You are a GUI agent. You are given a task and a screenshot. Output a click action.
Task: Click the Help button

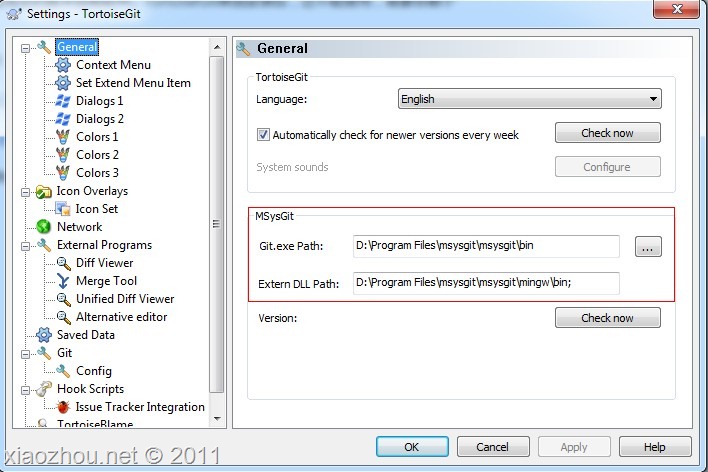pyautogui.click(x=655, y=447)
